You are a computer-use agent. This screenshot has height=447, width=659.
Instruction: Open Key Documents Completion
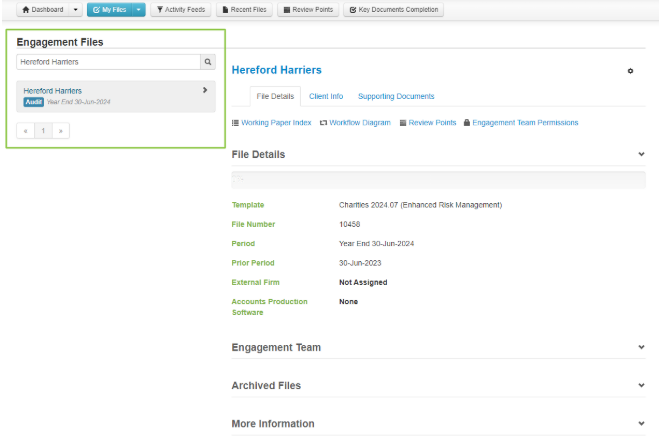click(392, 10)
